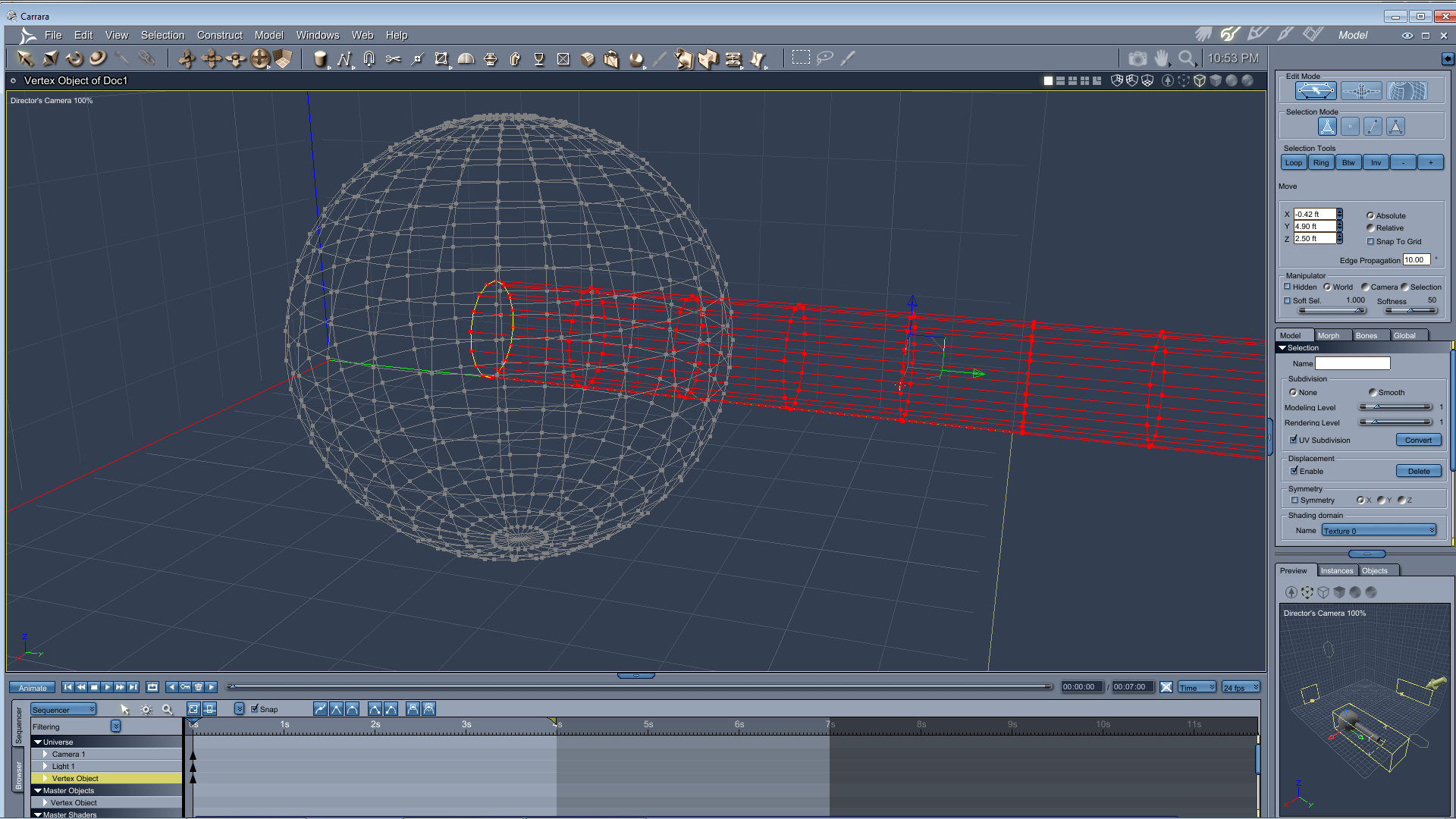1456x819 pixels.
Task: Select the magnifier zoom tool
Action: (x=1186, y=58)
